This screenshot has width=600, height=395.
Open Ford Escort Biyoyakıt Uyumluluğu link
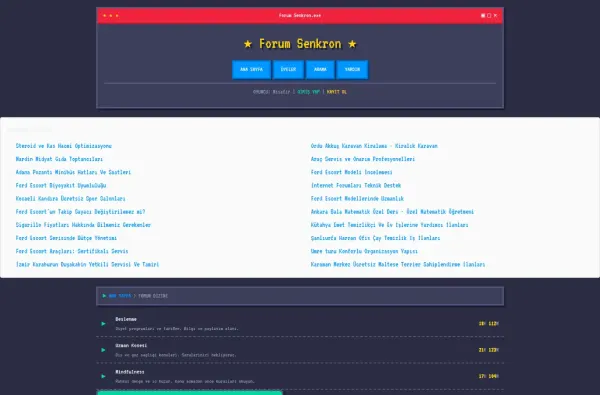(x=61, y=185)
